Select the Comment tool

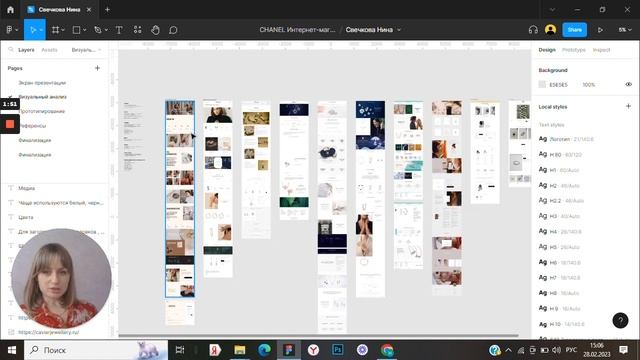click(173, 30)
